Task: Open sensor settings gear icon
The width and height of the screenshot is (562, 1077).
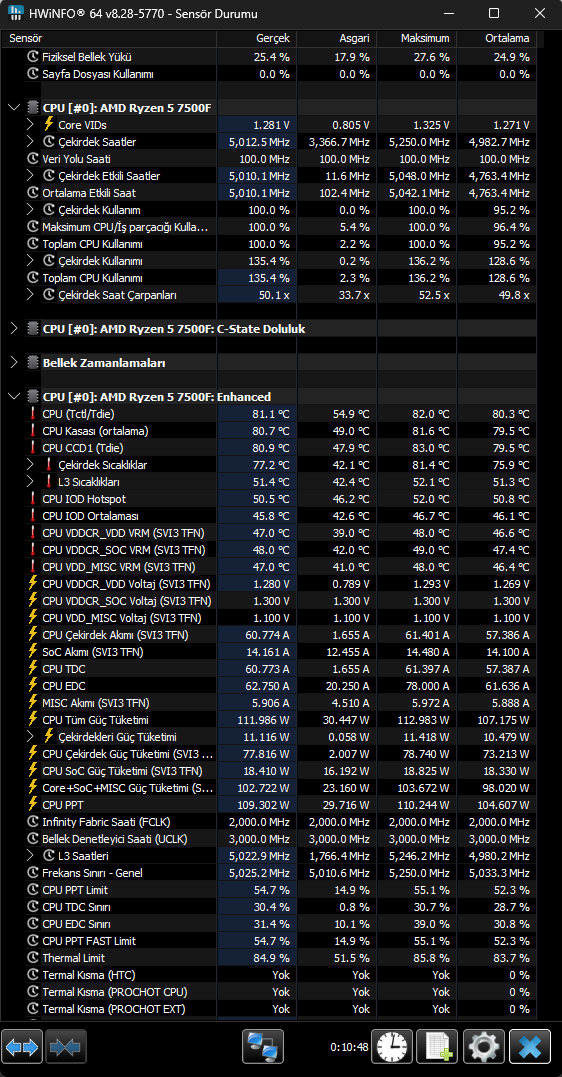Action: point(484,1046)
